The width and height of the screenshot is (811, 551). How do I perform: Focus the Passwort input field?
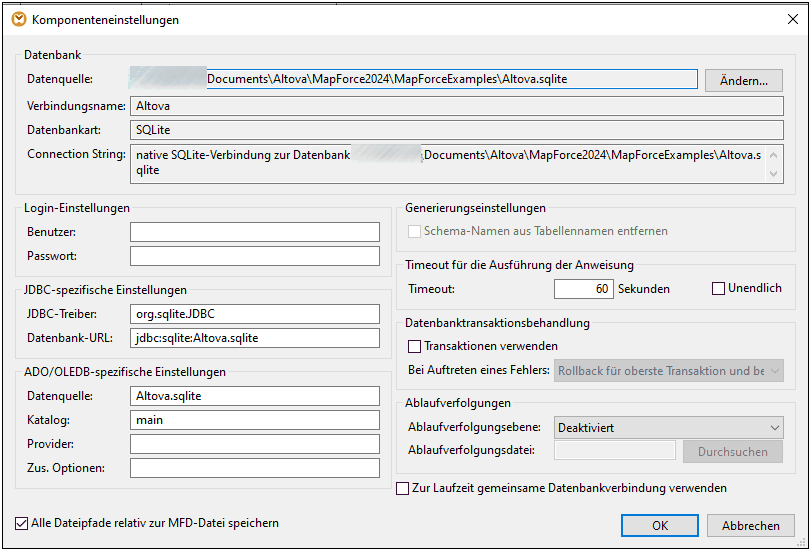coord(255,256)
